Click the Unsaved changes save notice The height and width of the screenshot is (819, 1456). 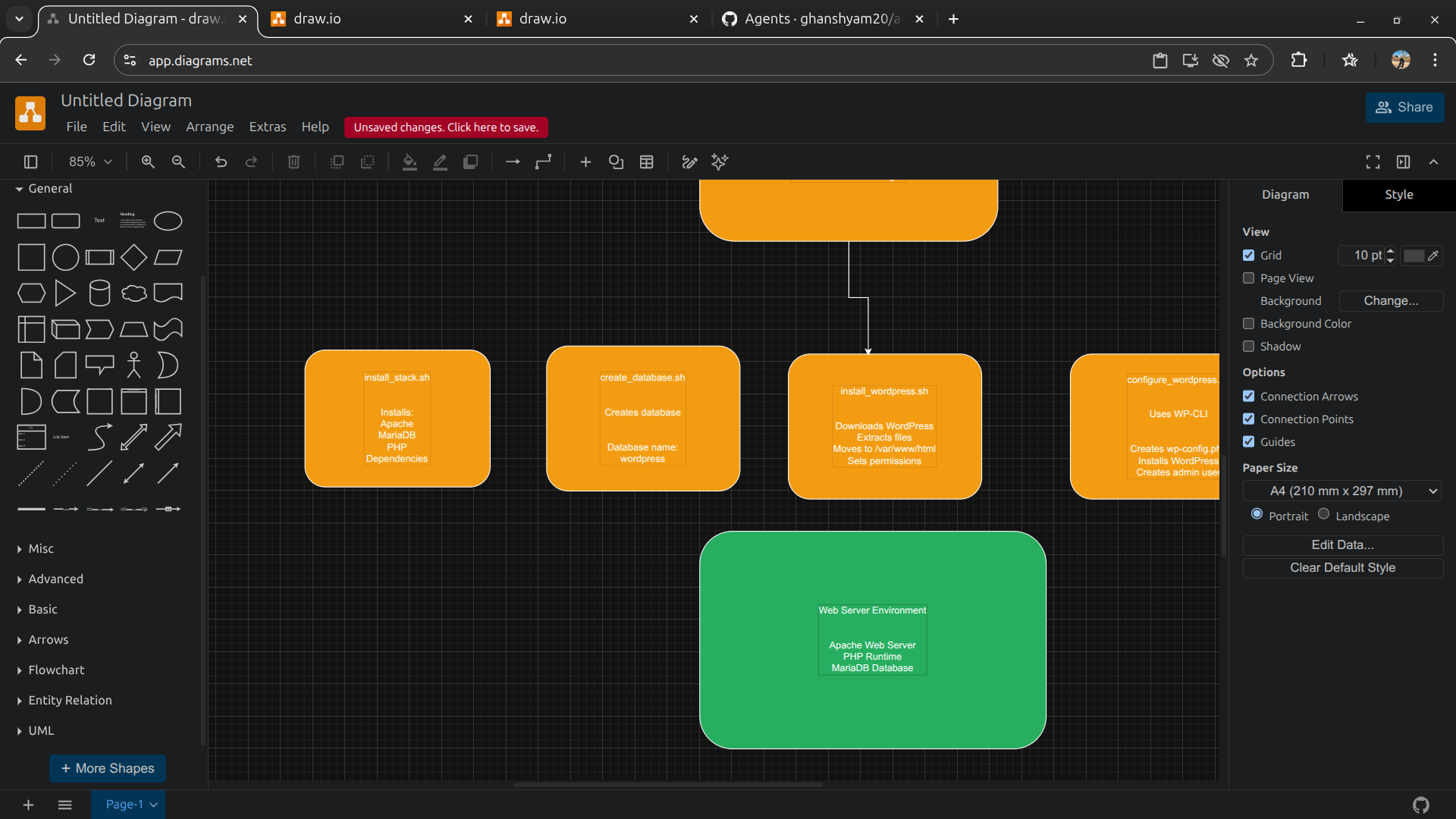point(446,127)
